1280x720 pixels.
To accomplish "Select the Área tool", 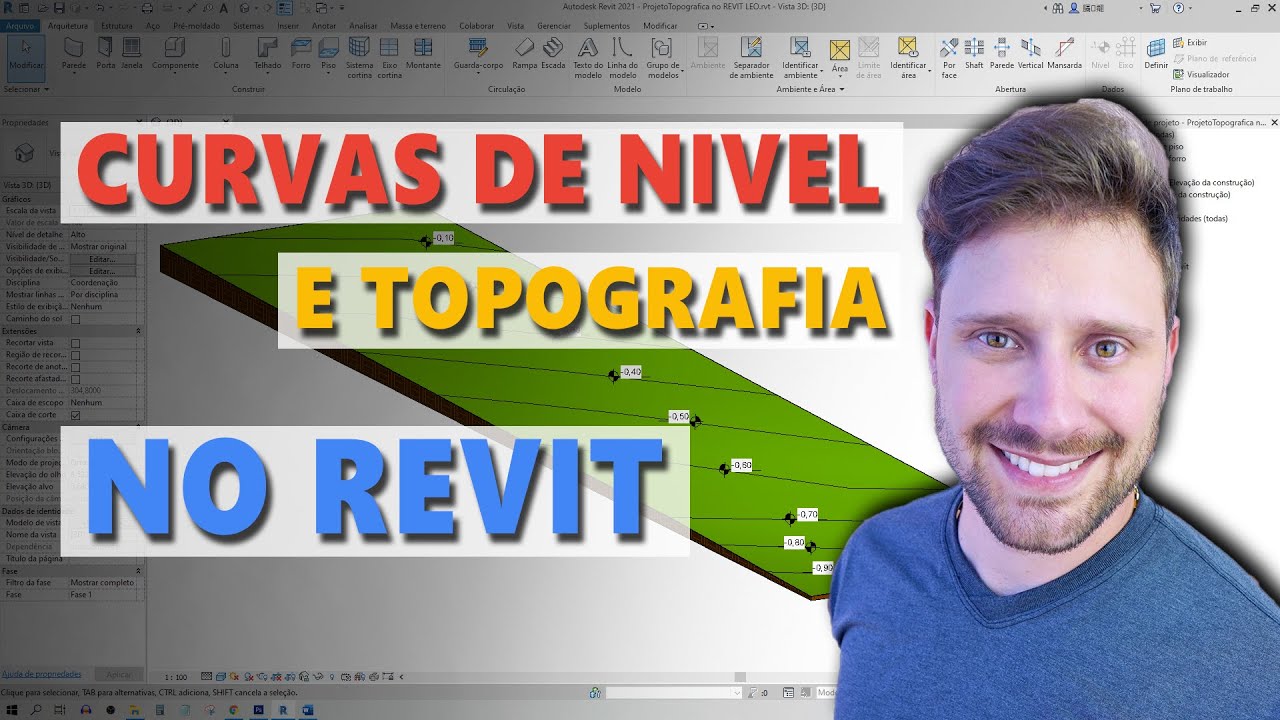I will (x=840, y=57).
